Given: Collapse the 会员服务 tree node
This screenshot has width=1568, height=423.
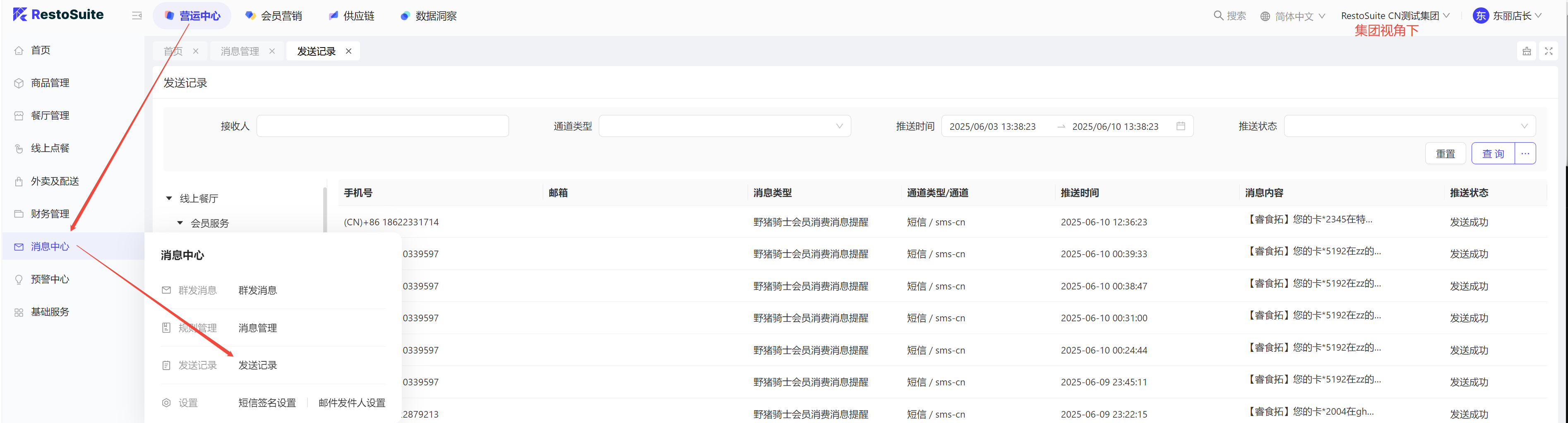Looking at the screenshot, I should (180, 223).
